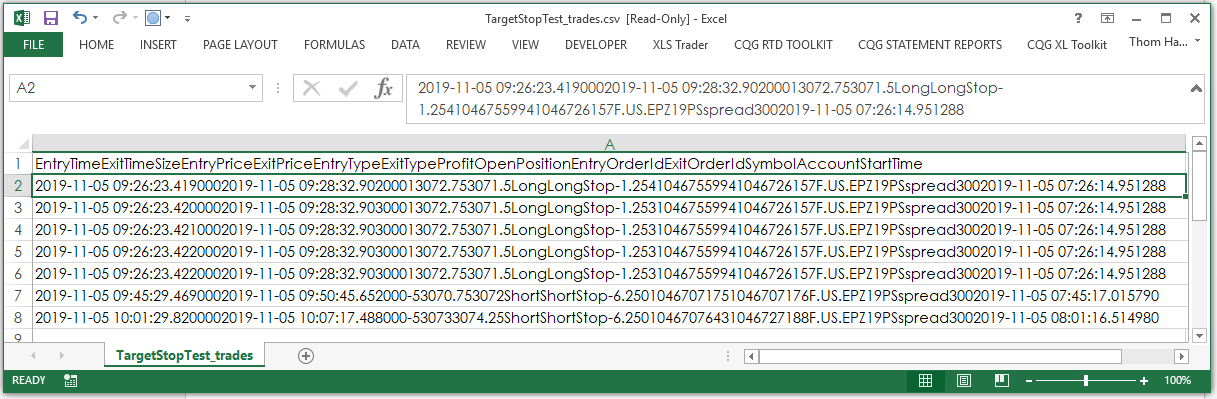
Task: Expand the shape icon dropdown arrow
Action: [x=168, y=18]
